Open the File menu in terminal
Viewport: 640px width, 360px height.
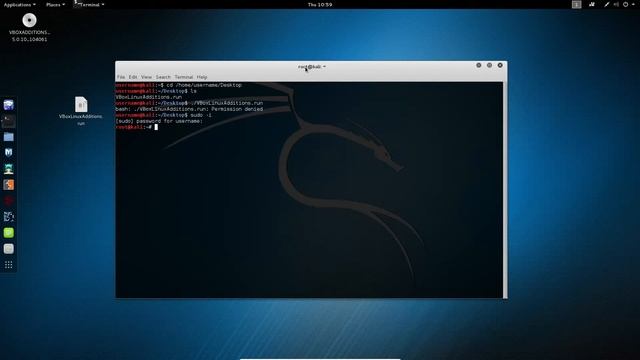tap(121, 77)
